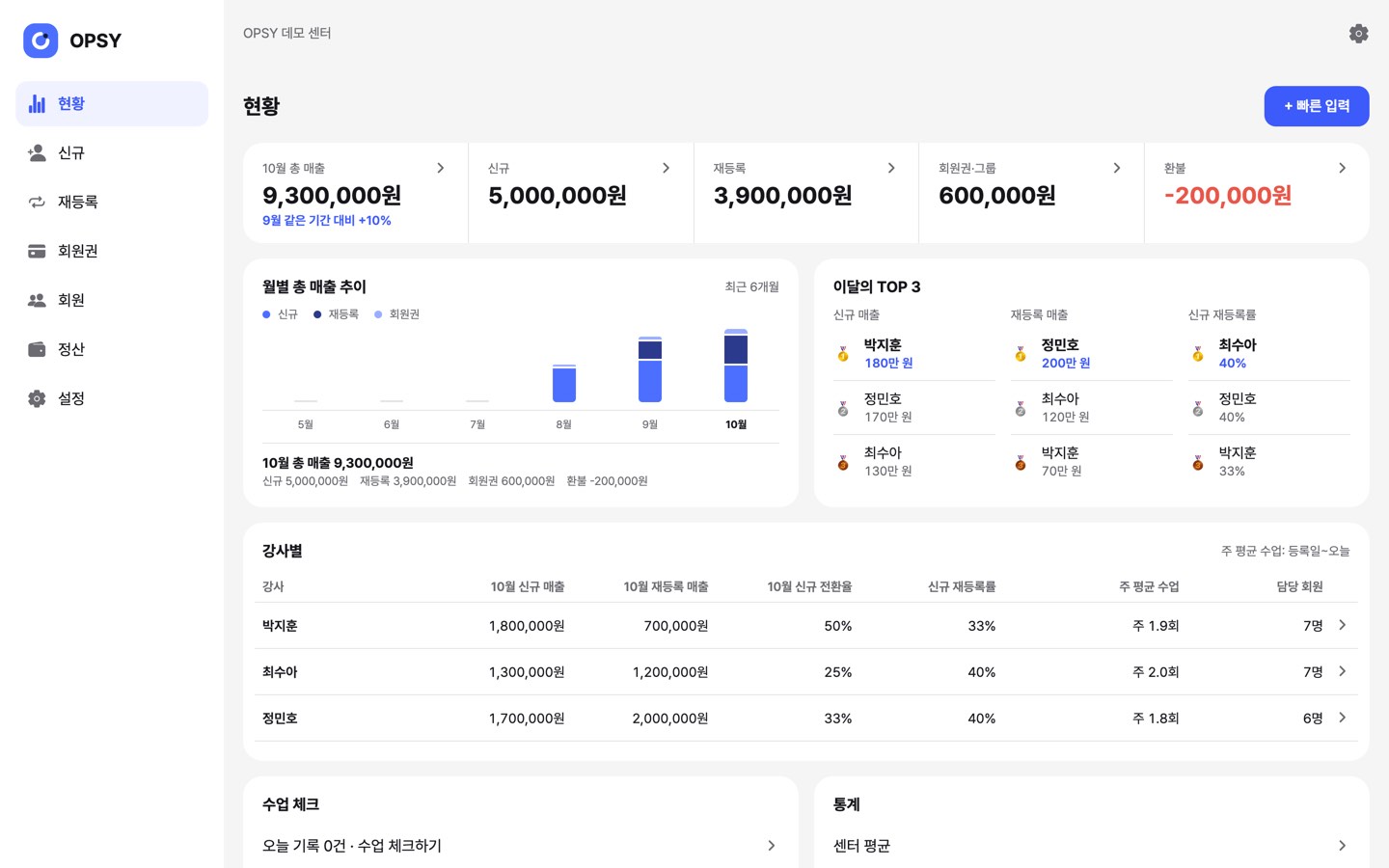Click the 10월 stacked bar in chart
Viewport: 1389px width, 868px height.
point(736,366)
